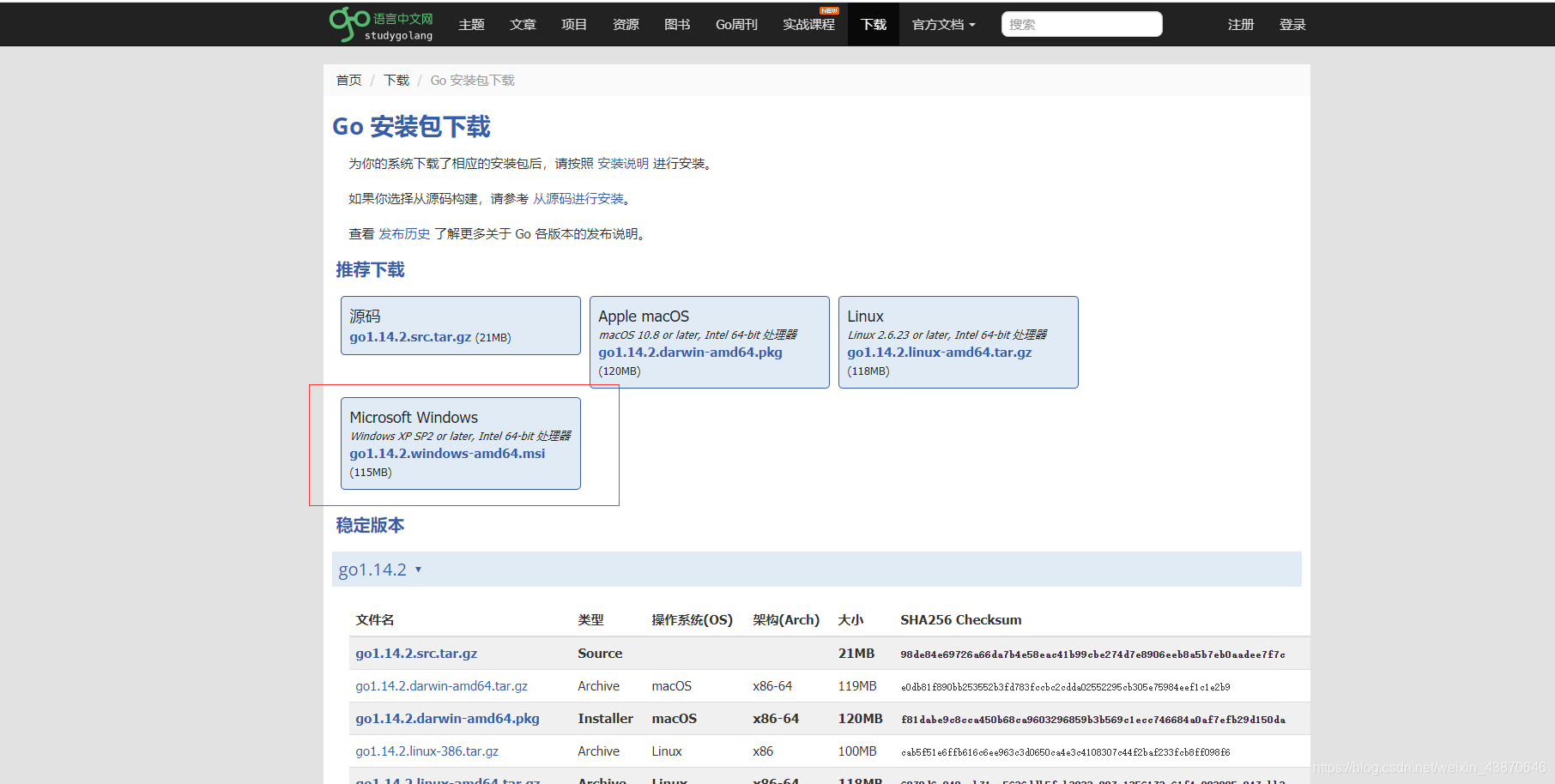Open the 文章 nav menu item

click(523, 25)
